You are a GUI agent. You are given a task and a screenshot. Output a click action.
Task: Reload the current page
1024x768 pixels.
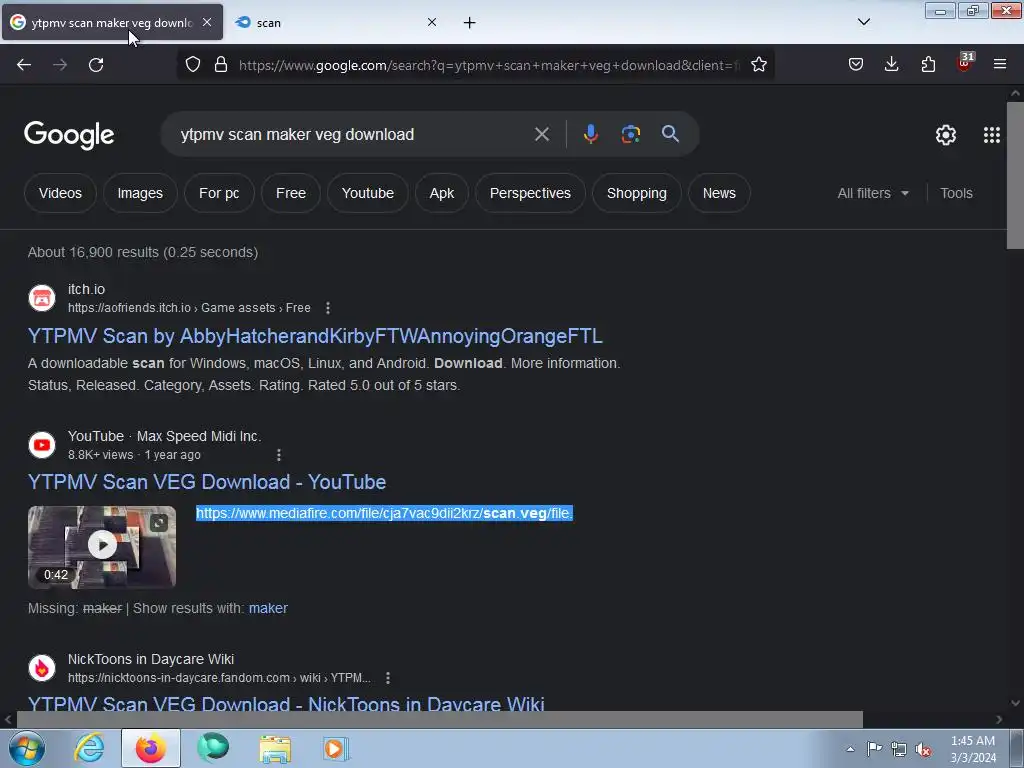pos(96,65)
